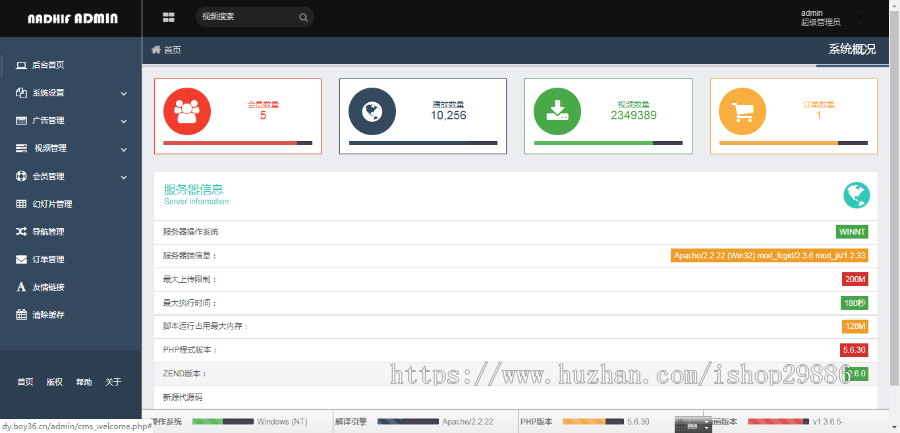Click the teal globe icon in 服务器信息
The width and height of the screenshot is (900, 433).
click(856, 195)
